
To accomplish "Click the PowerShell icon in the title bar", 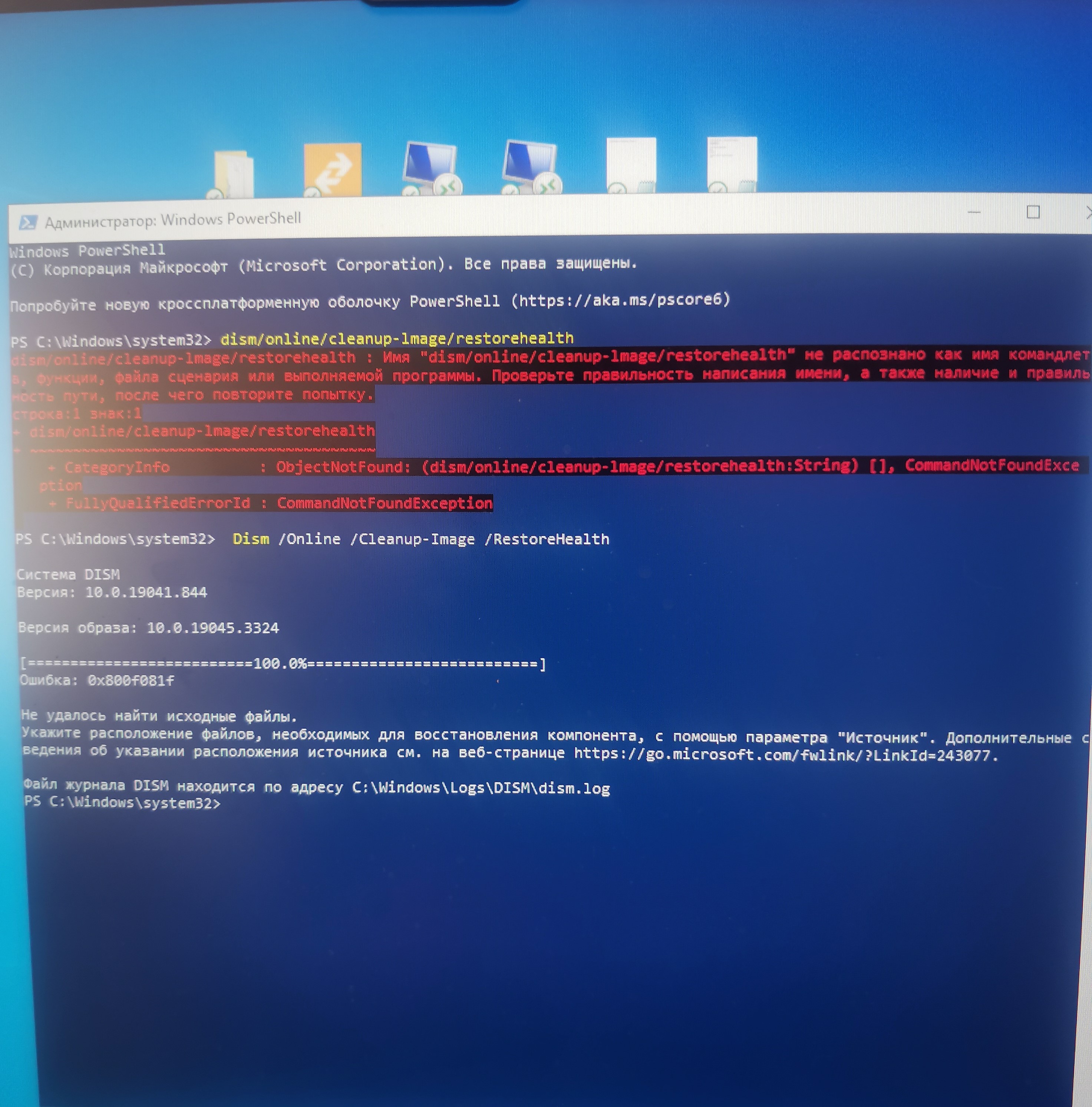I will tap(27, 222).
